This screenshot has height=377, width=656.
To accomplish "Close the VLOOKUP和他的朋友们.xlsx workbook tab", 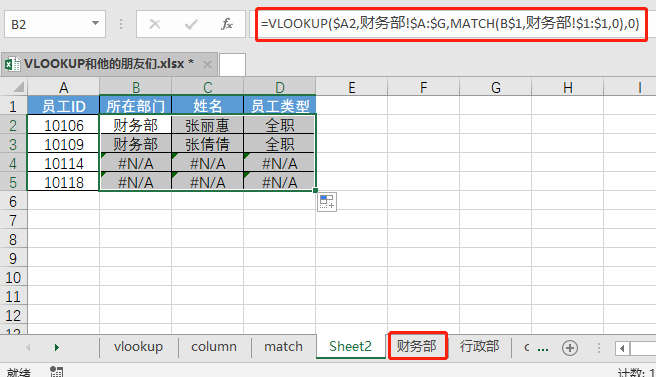I will (x=207, y=64).
